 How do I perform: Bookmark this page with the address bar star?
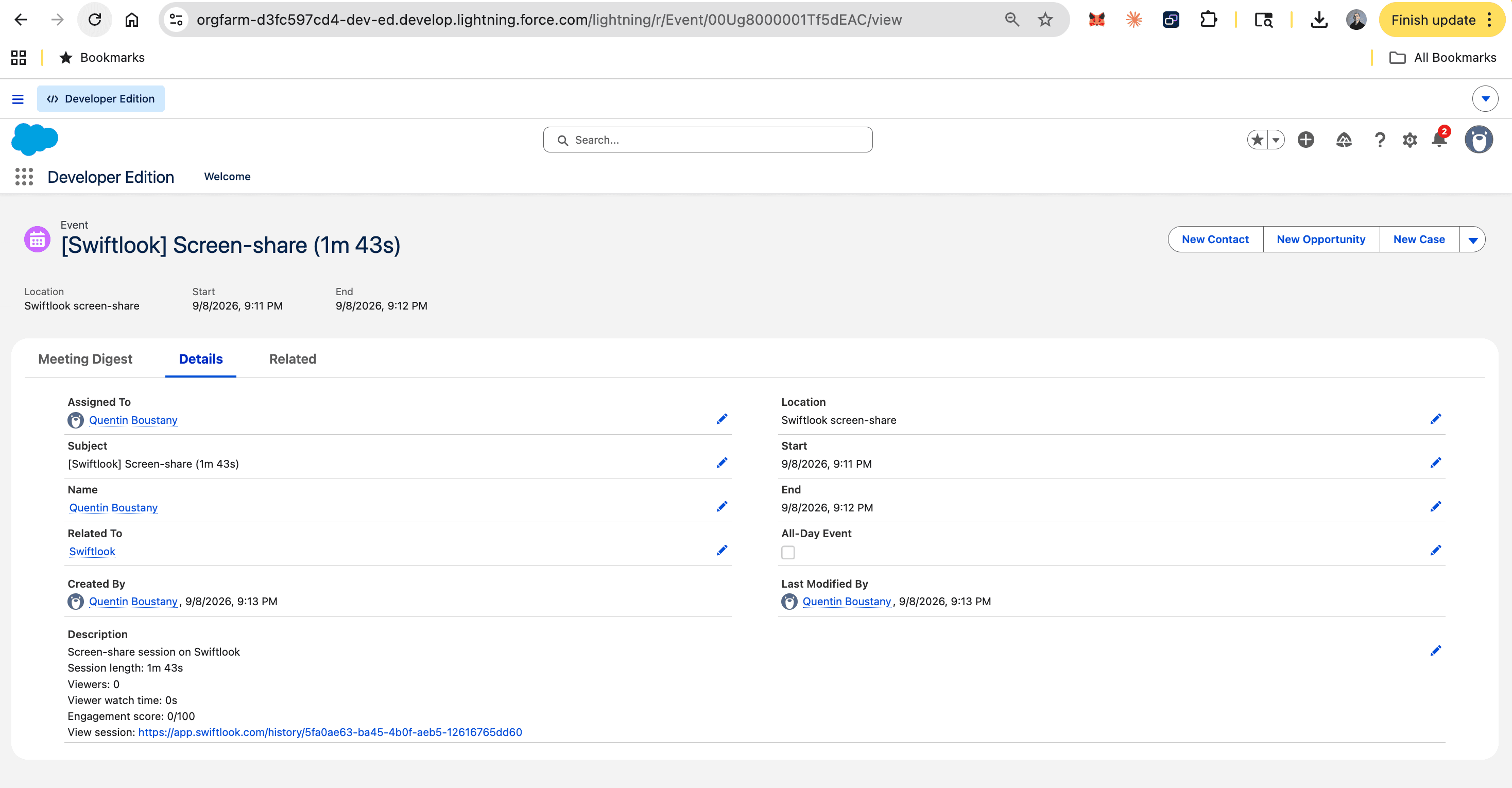[1045, 20]
